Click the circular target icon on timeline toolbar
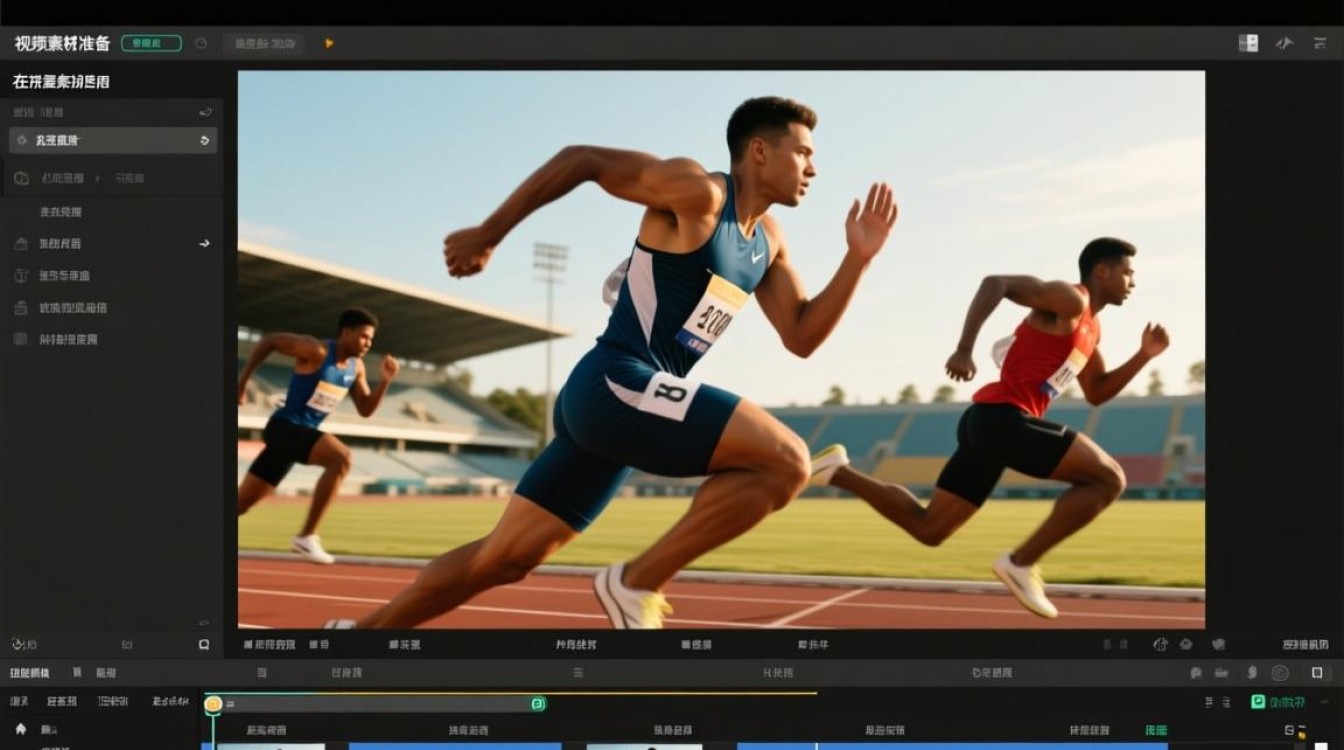Screen dimensions: 1344x750 (1280, 673)
